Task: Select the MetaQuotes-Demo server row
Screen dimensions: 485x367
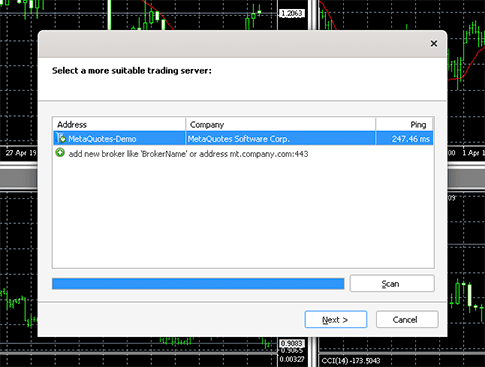Action: [243, 138]
